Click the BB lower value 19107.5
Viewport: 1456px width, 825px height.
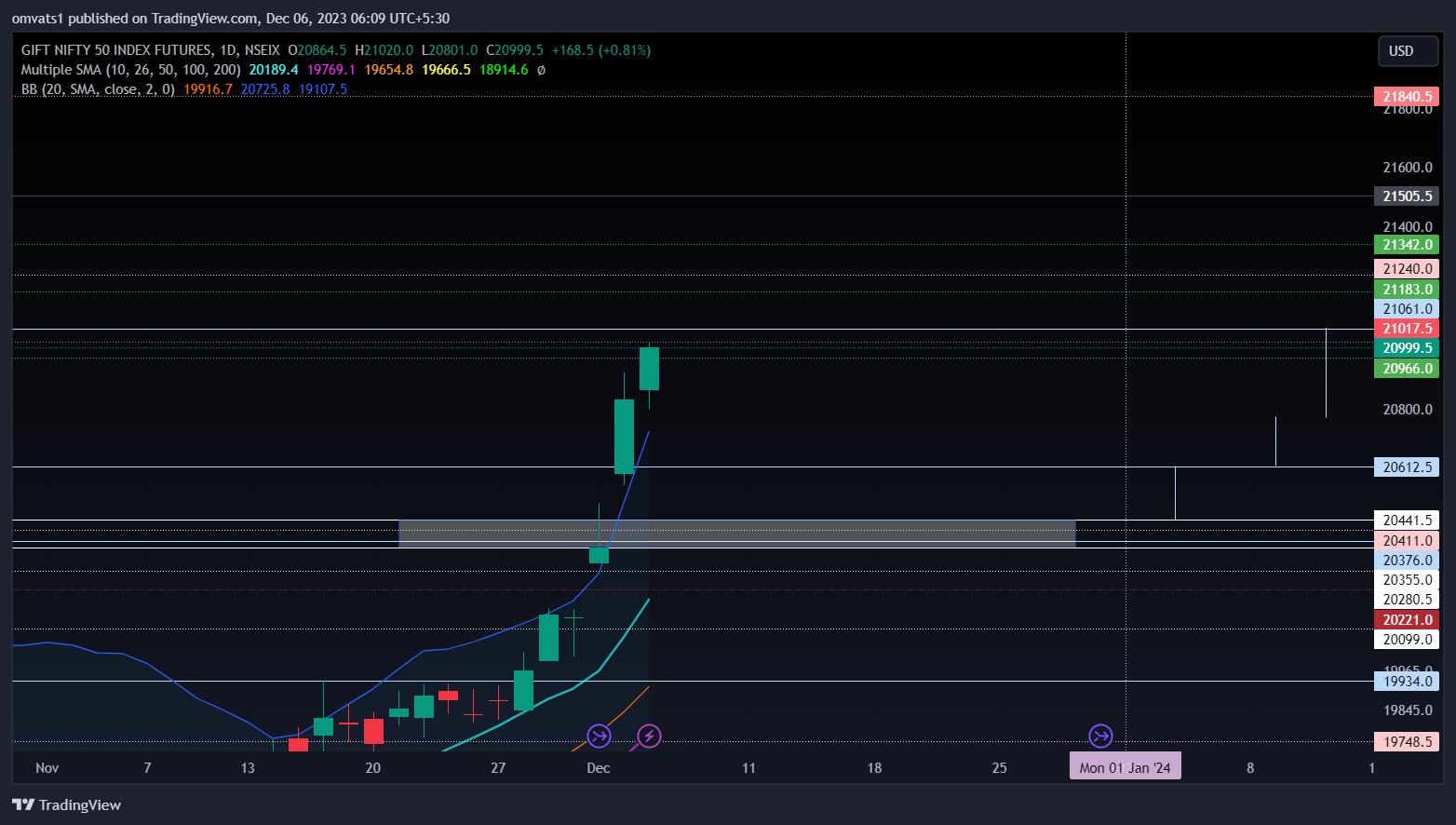click(x=323, y=89)
